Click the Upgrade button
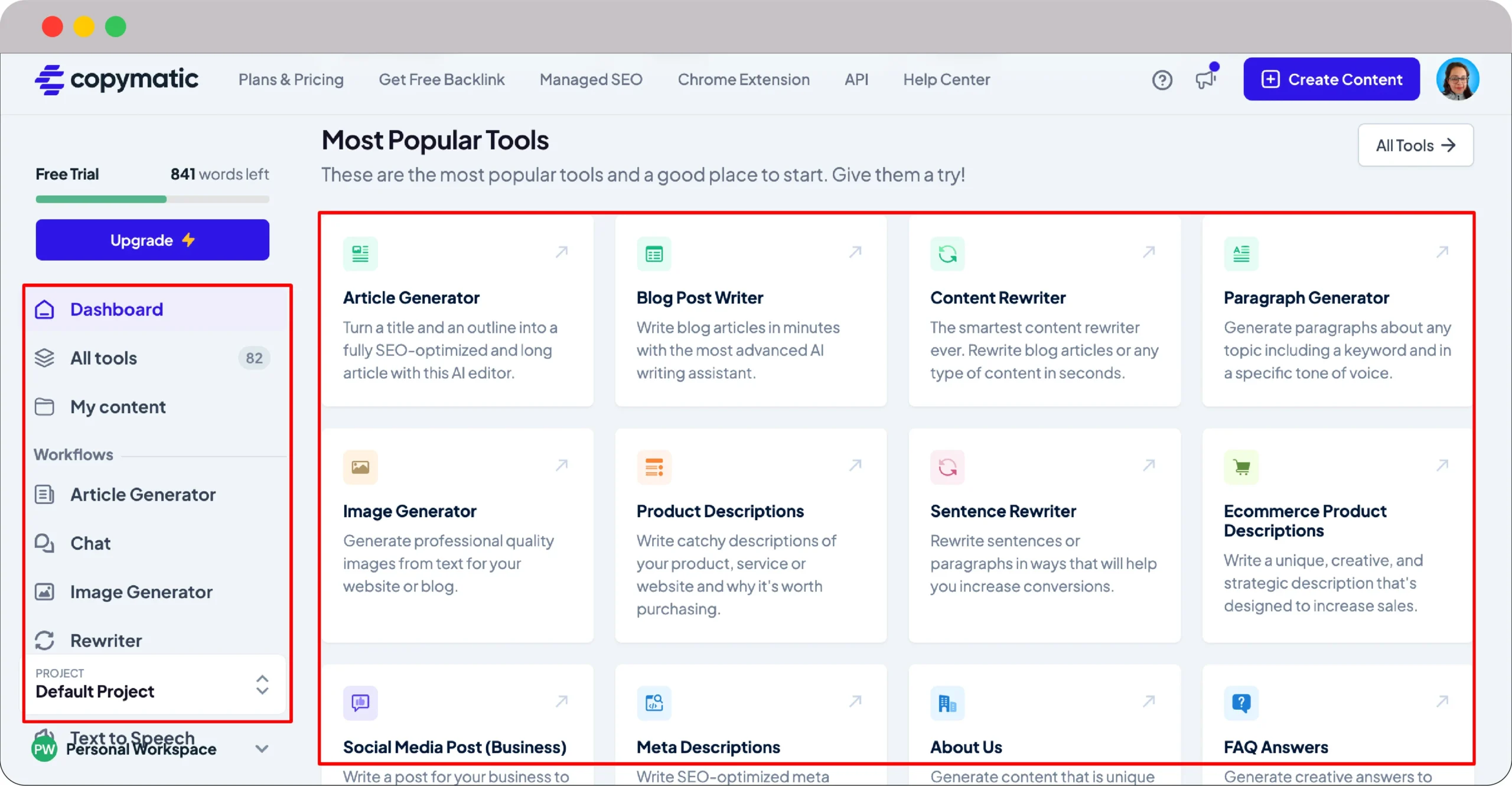1512x786 pixels. 152,240
